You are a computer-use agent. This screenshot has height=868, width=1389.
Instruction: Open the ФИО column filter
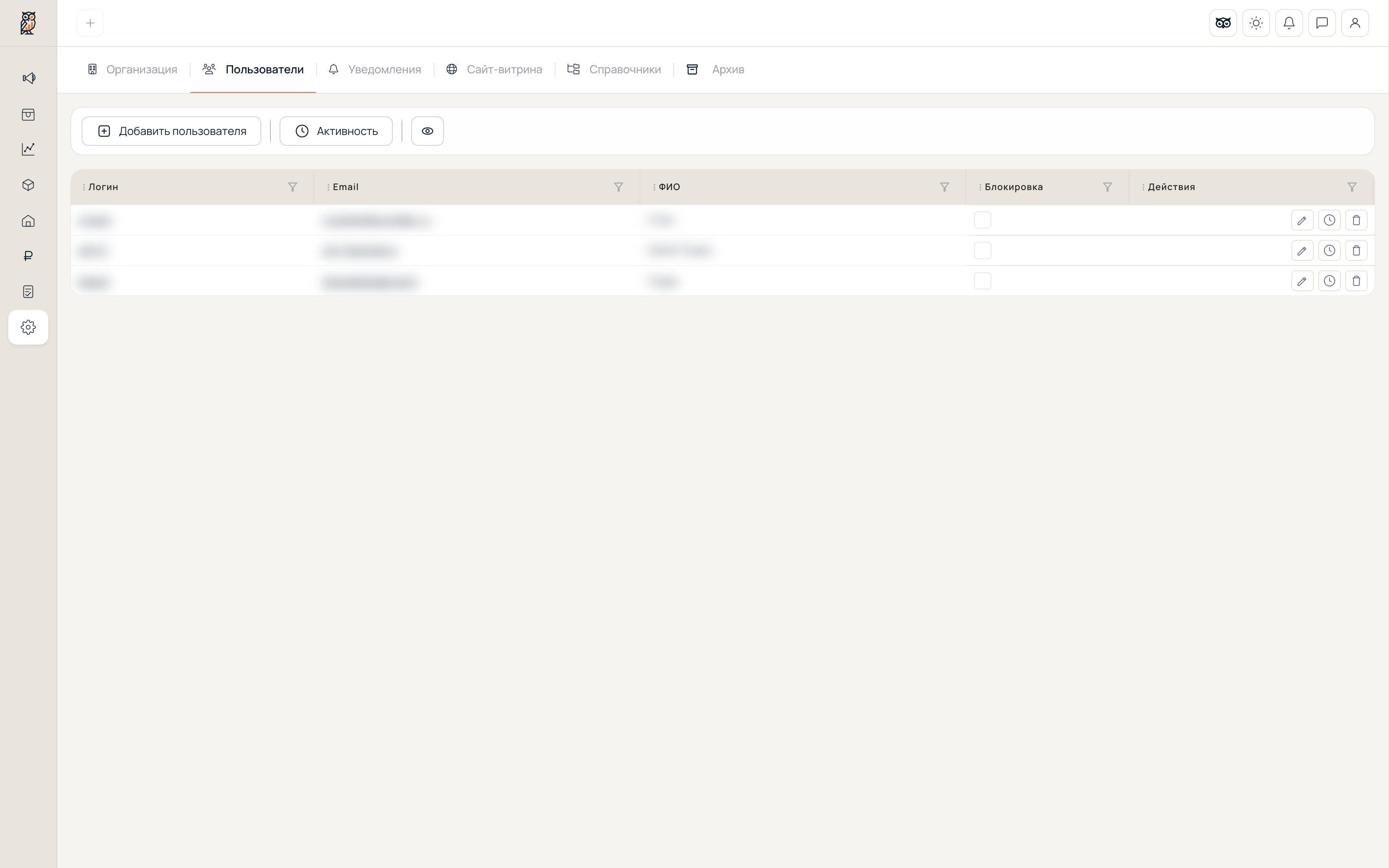click(945, 187)
